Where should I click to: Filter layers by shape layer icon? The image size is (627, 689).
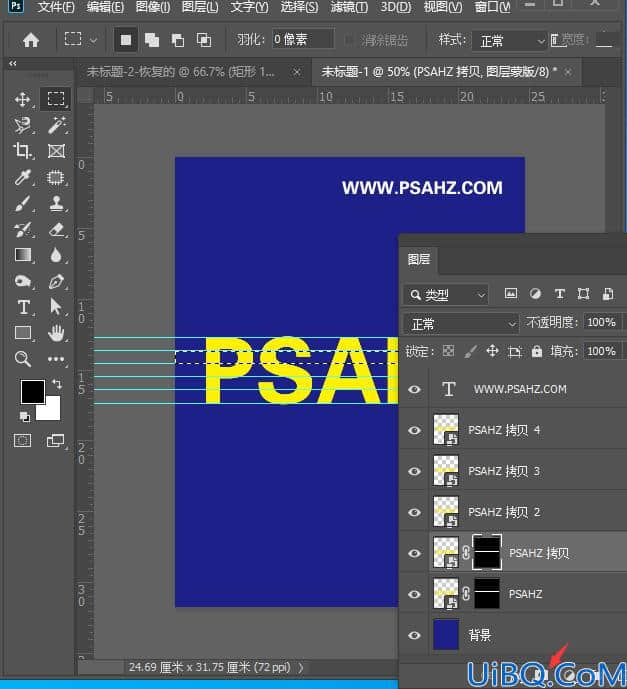pos(583,294)
